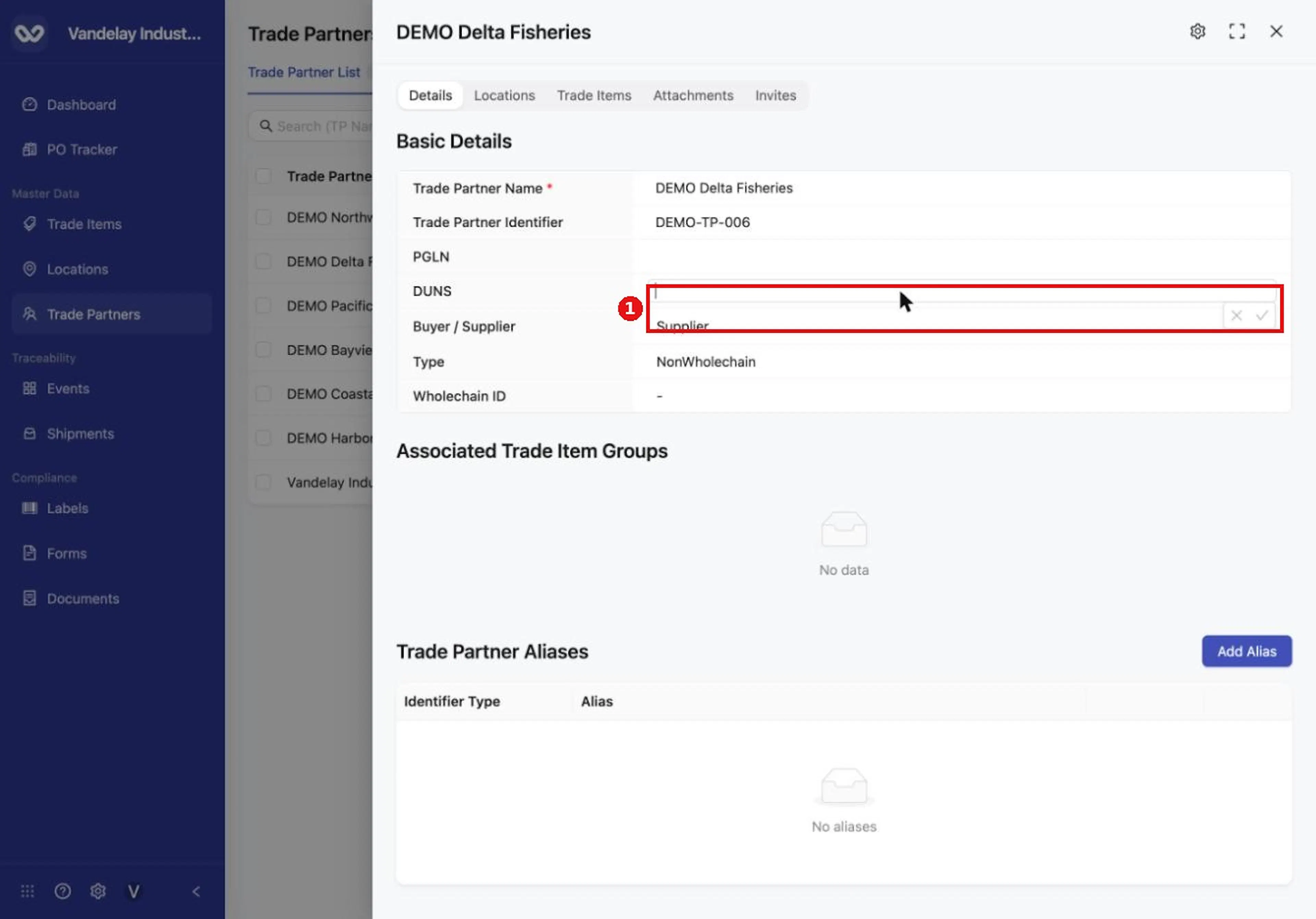
Task: Check the DEMO Delta row checkbox
Action: (x=264, y=262)
